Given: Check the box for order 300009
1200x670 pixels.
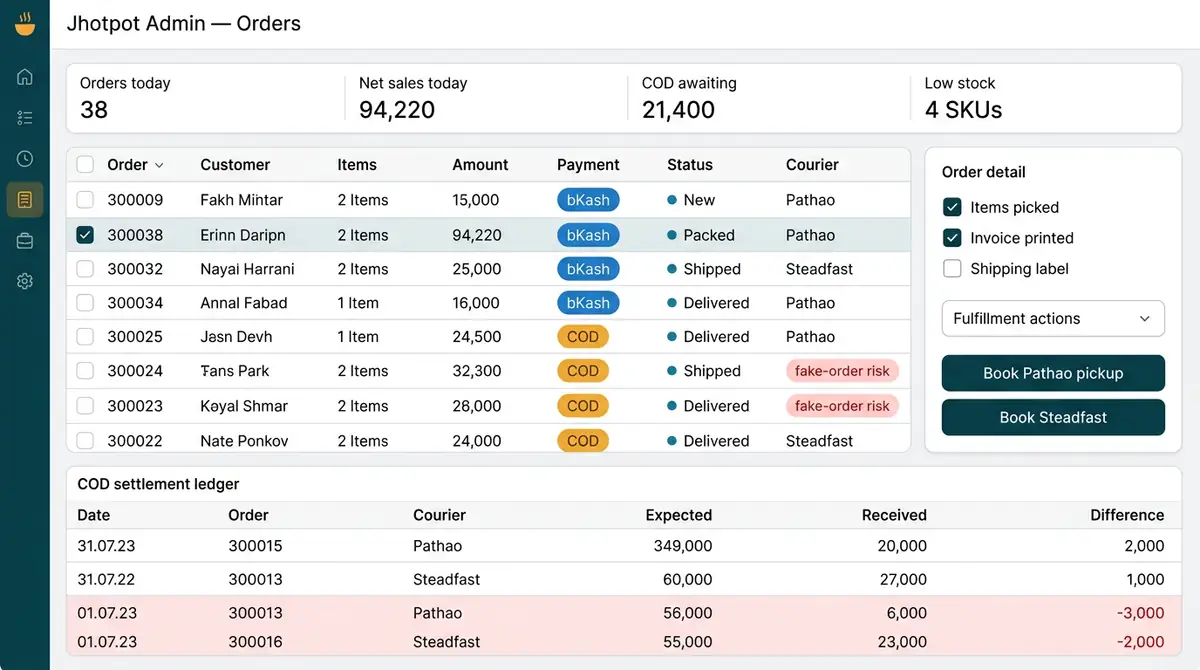Looking at the screenshot, I should 85,200.
